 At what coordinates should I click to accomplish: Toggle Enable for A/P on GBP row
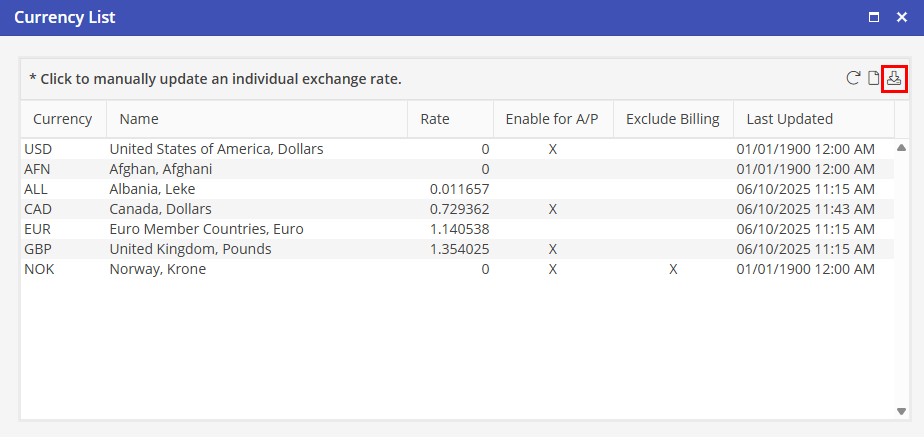[x=552, y=249]
